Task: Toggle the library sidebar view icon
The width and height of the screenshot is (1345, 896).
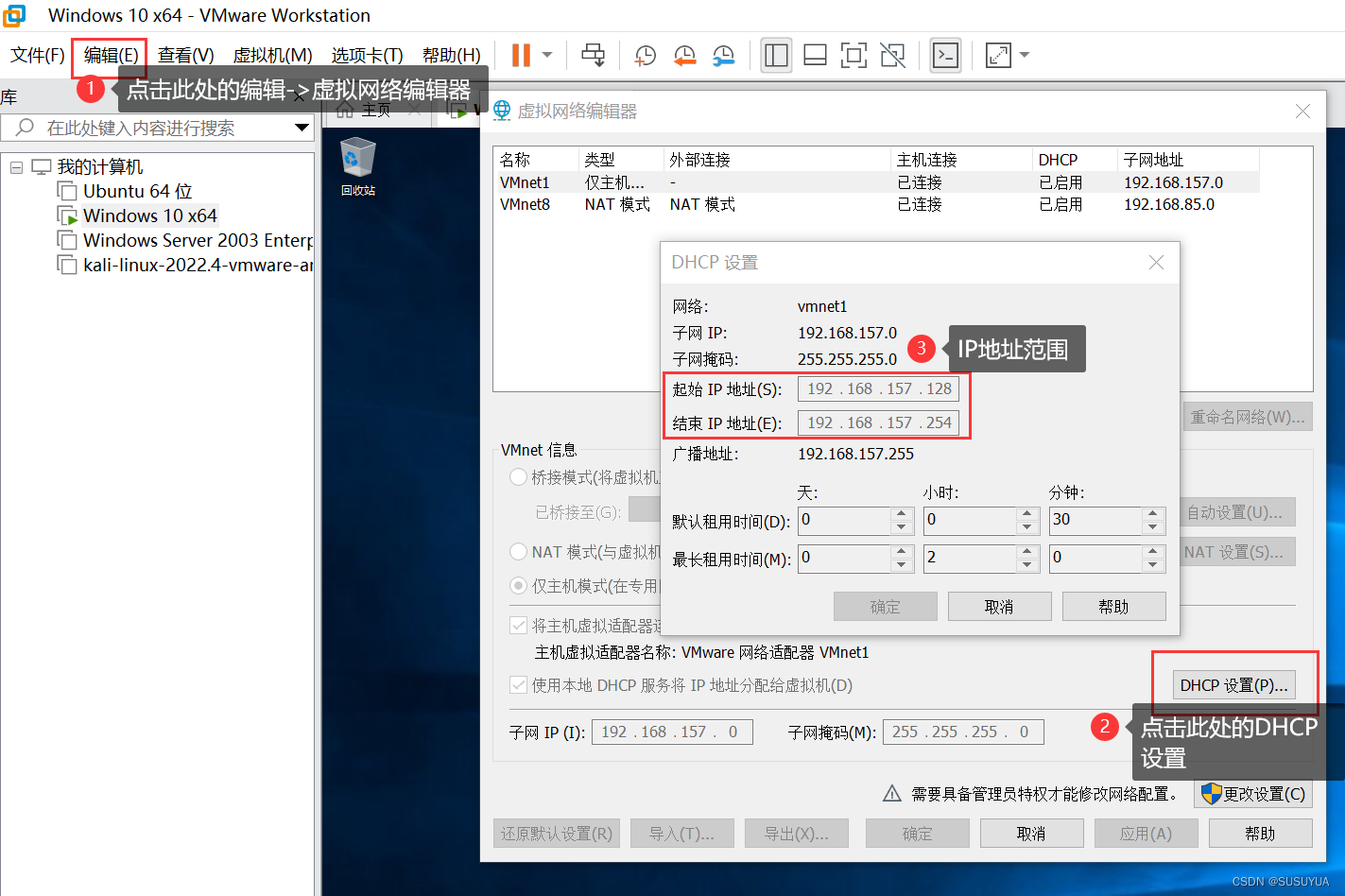Action: (777, 55)
